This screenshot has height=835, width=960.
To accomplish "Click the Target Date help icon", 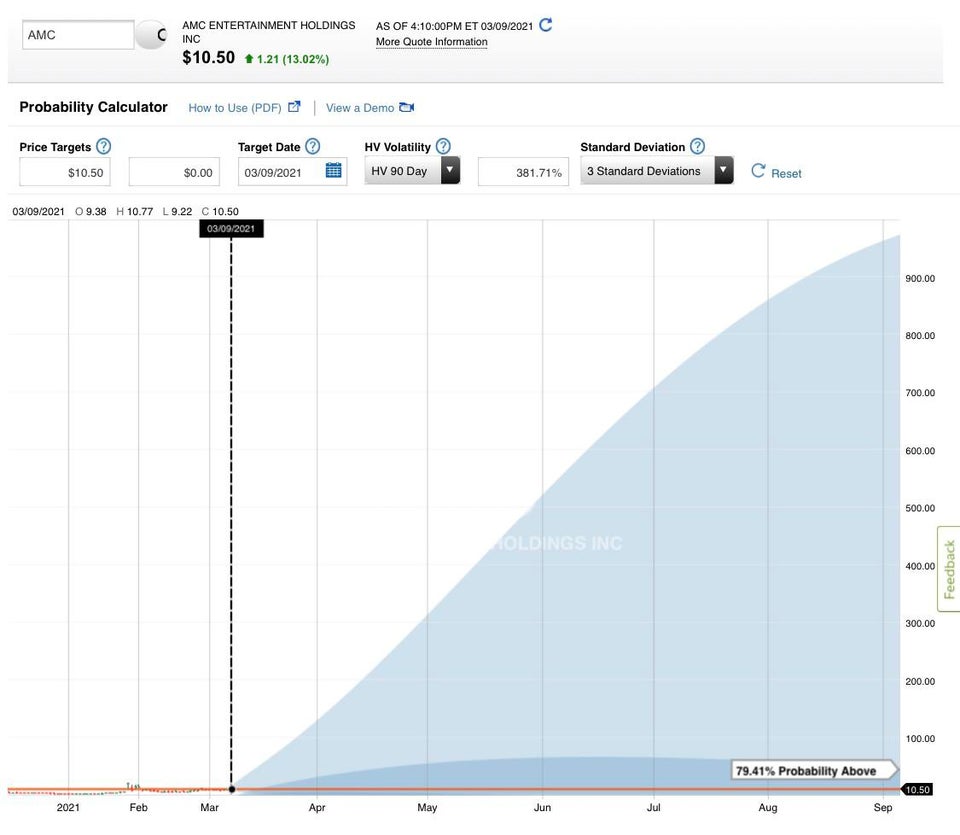I will coord(312,146).
